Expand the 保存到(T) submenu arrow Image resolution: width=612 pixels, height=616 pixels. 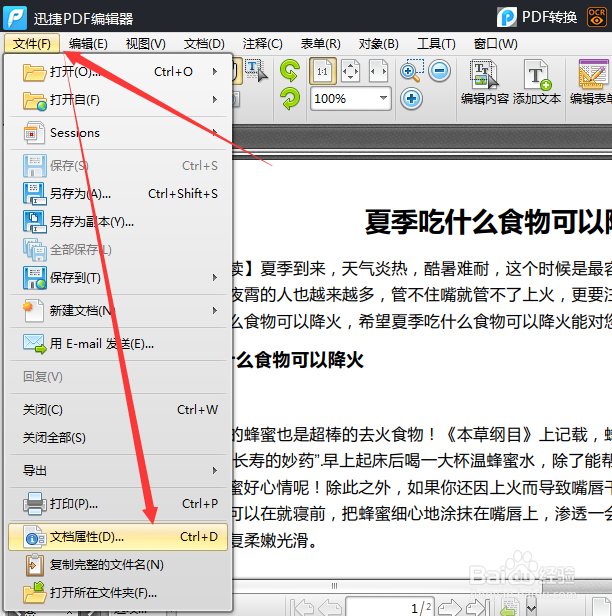pyautogui.click(x=215, y=278)
